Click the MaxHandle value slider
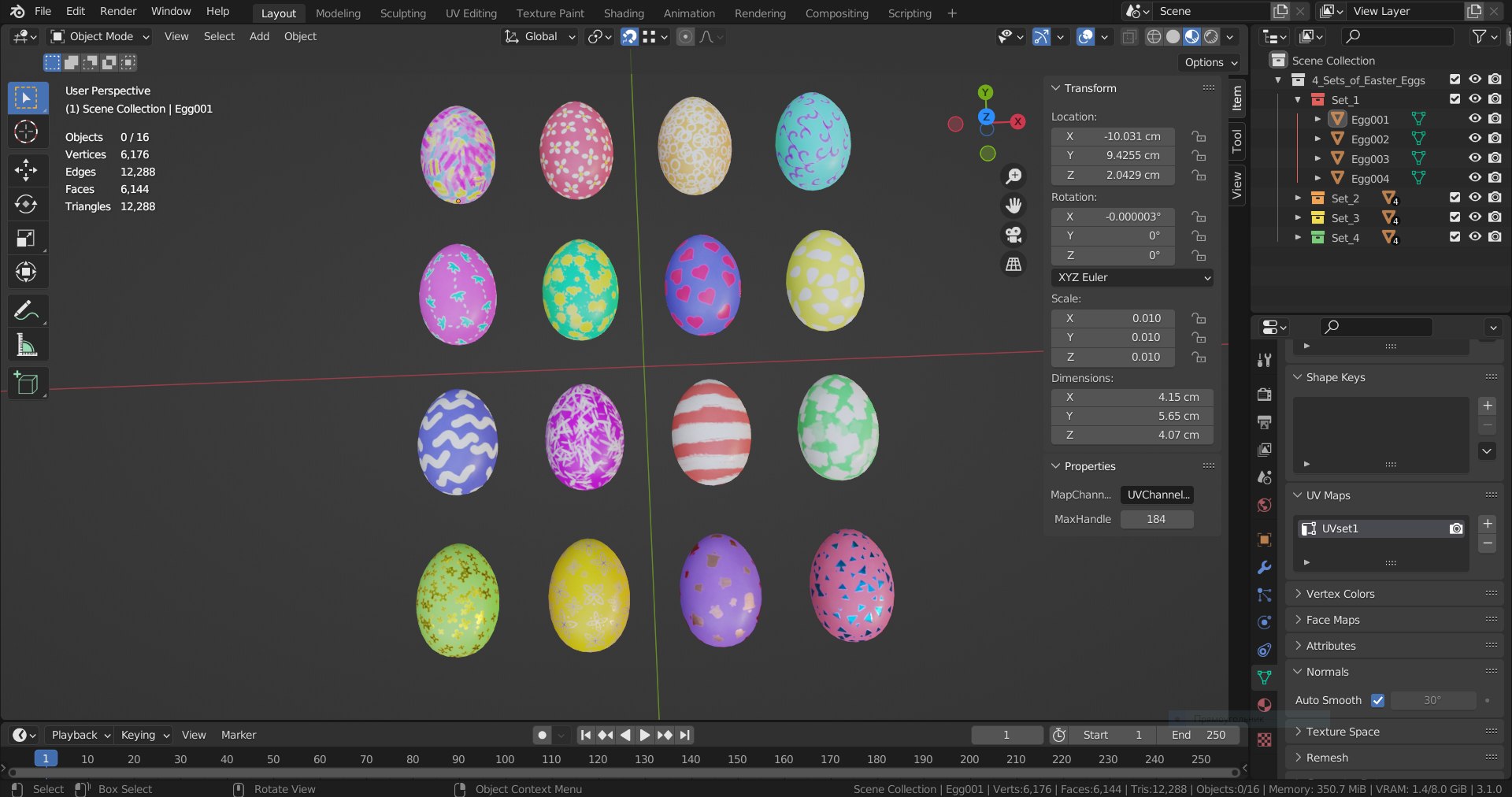 1156,519
